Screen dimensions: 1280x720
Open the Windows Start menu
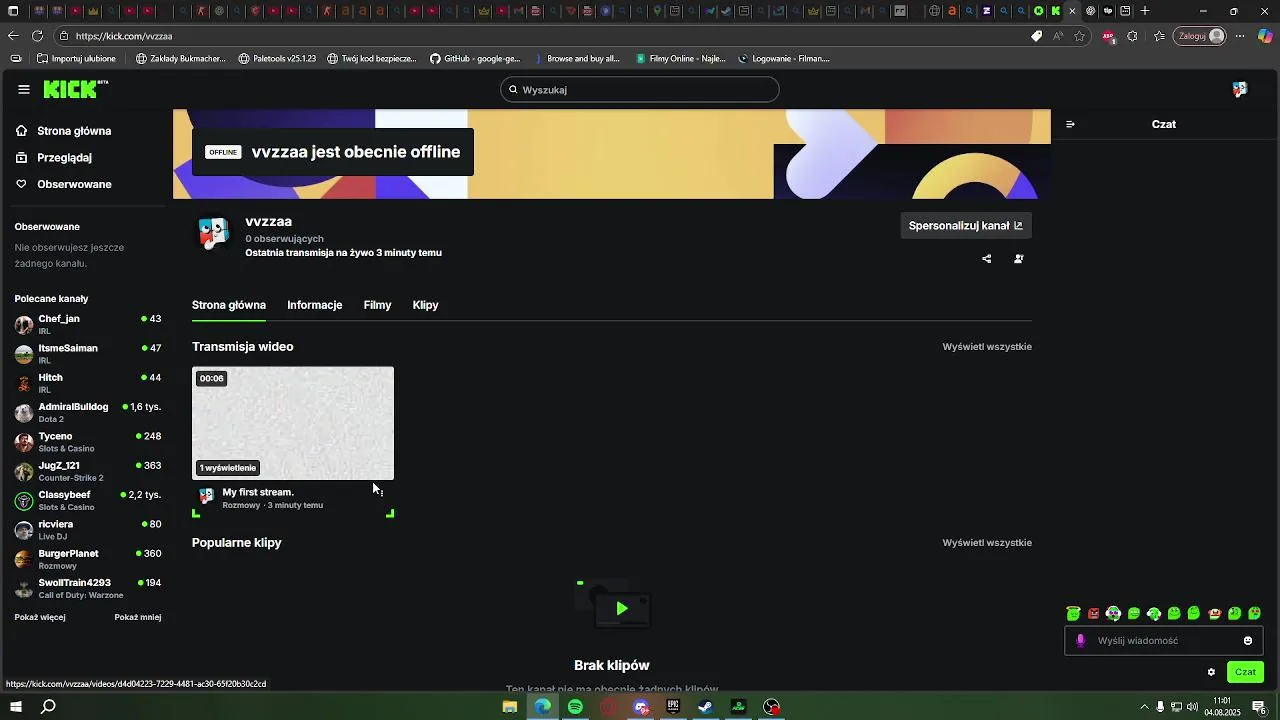click(15, 707)
